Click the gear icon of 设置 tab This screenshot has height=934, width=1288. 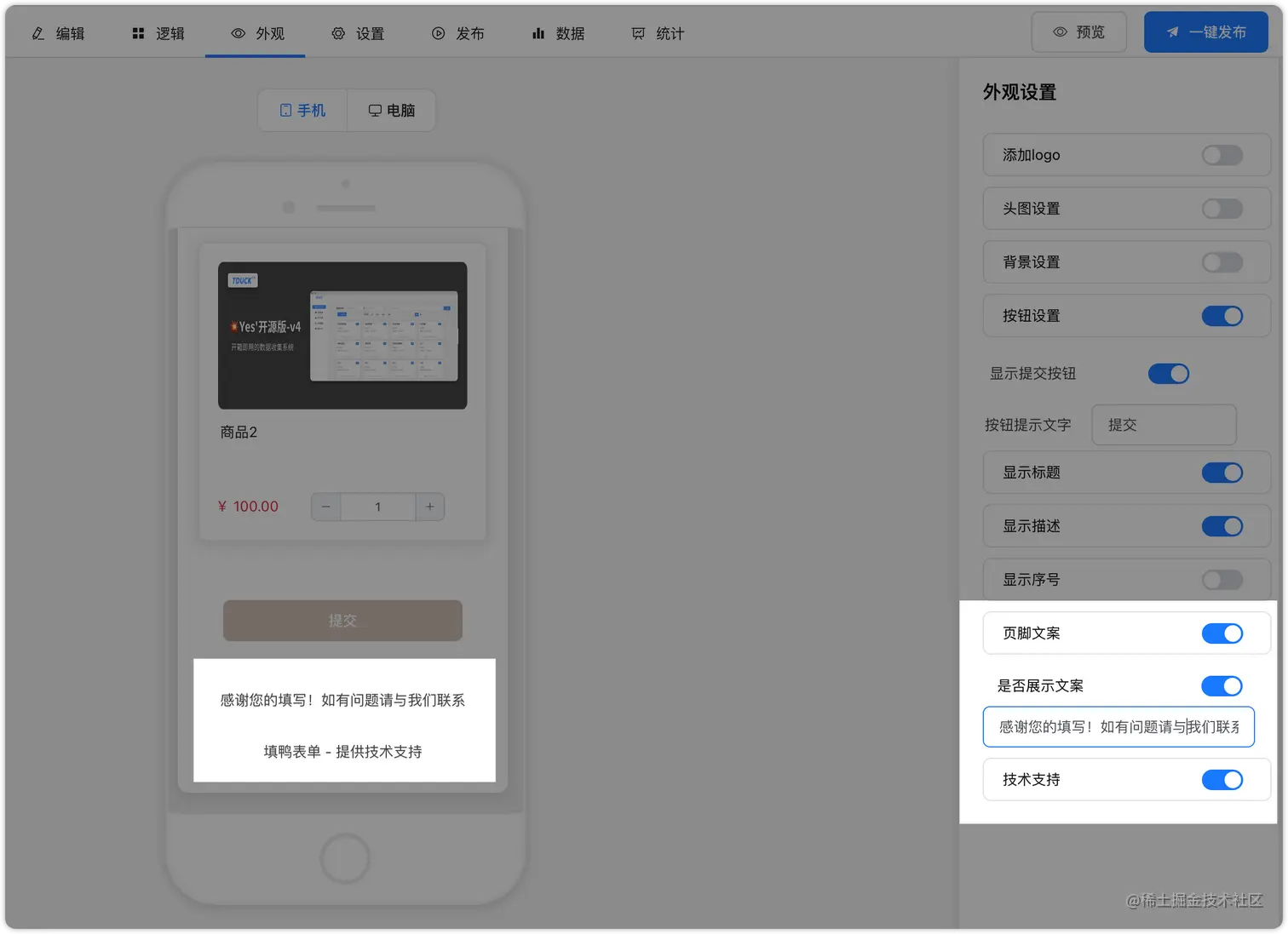click(x=338, y=33)
